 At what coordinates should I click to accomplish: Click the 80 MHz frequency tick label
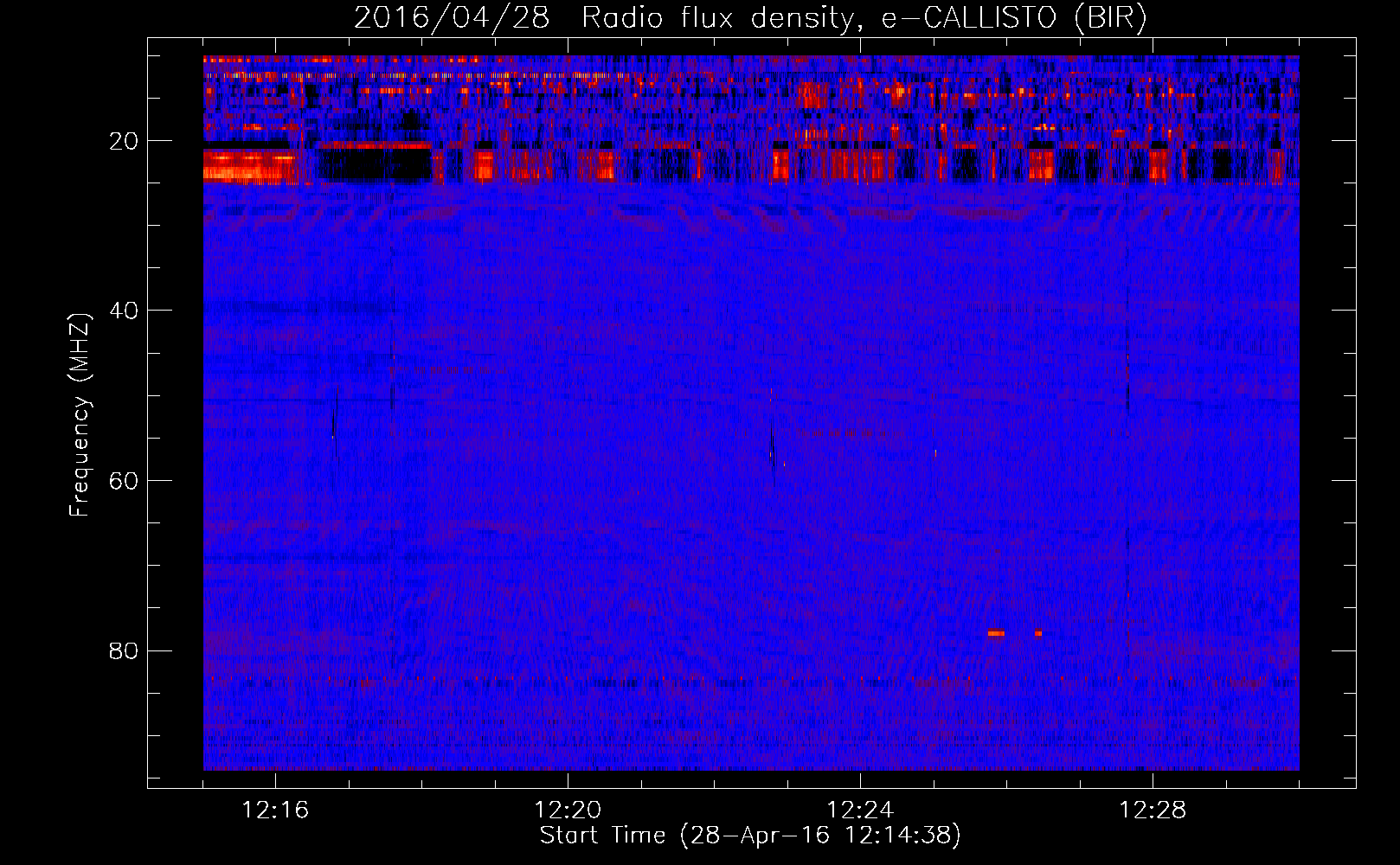click(x=124, y=650)
